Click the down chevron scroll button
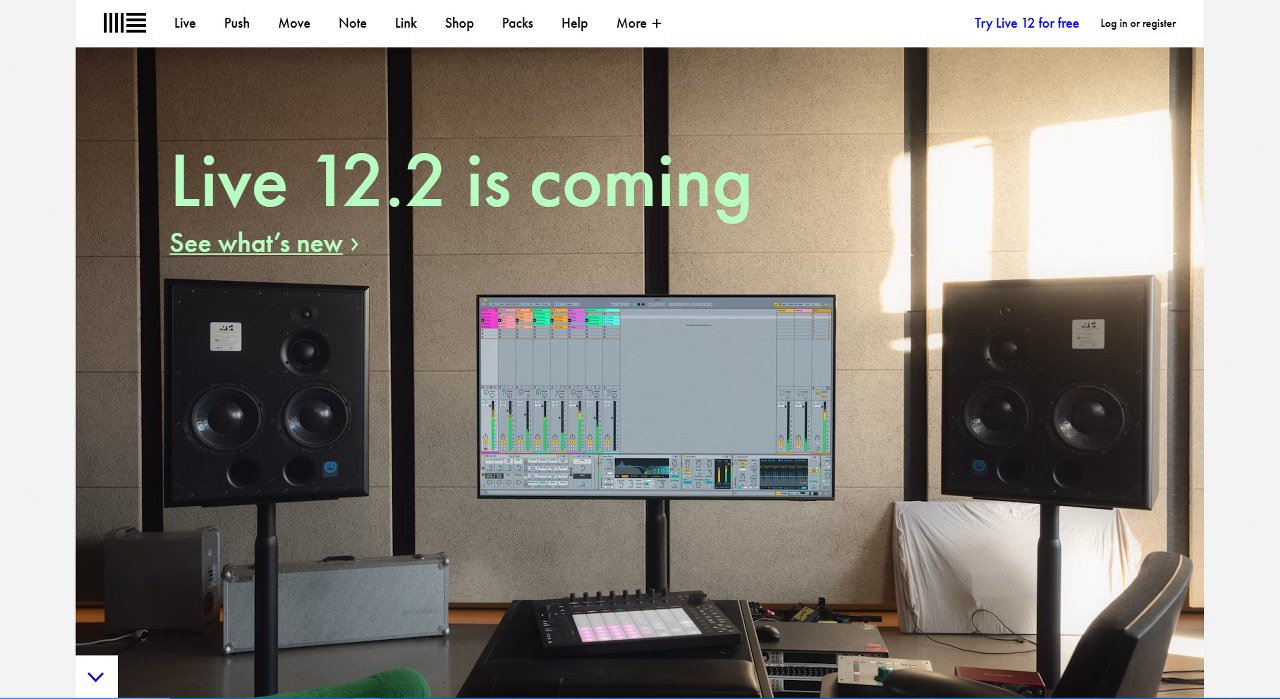The image size is (1280, 699). pyautogui.click(x=96, y=677)
